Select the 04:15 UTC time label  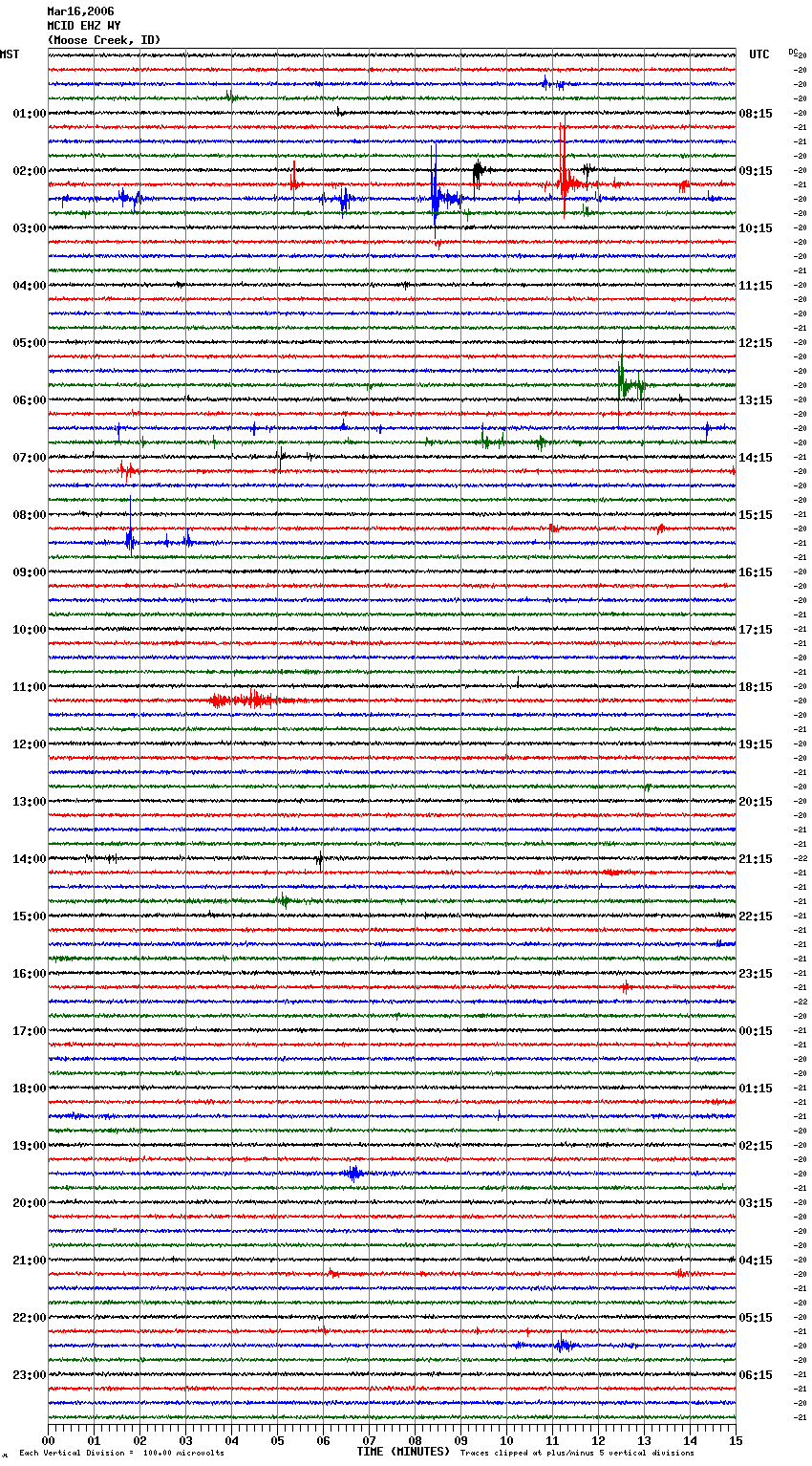[x=756, y=1261]
